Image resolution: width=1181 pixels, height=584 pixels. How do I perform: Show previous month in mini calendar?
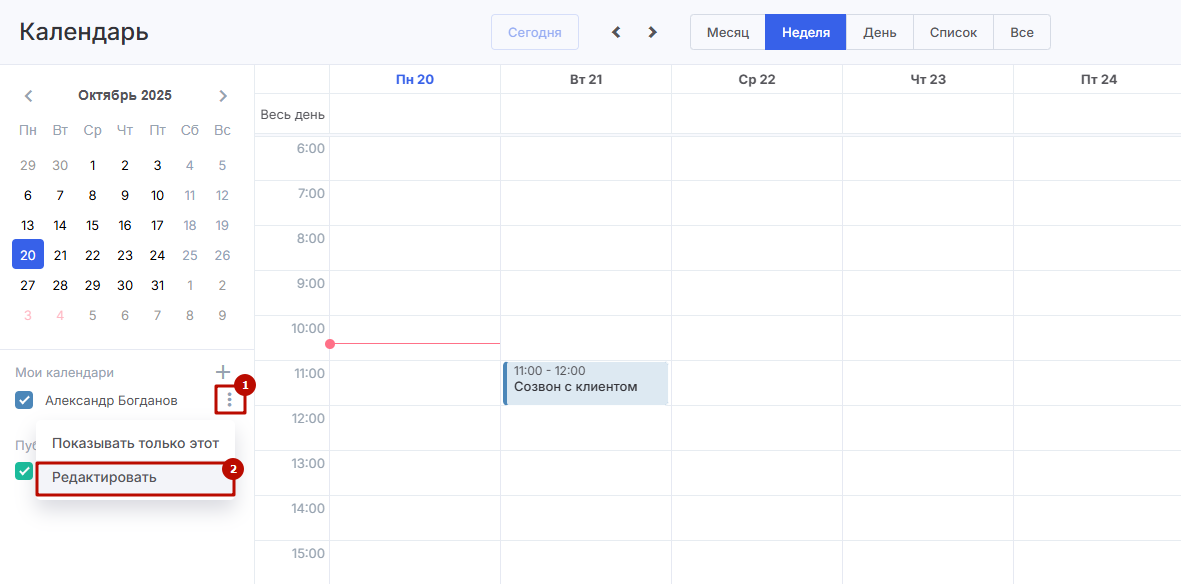(x=28, y=96)
